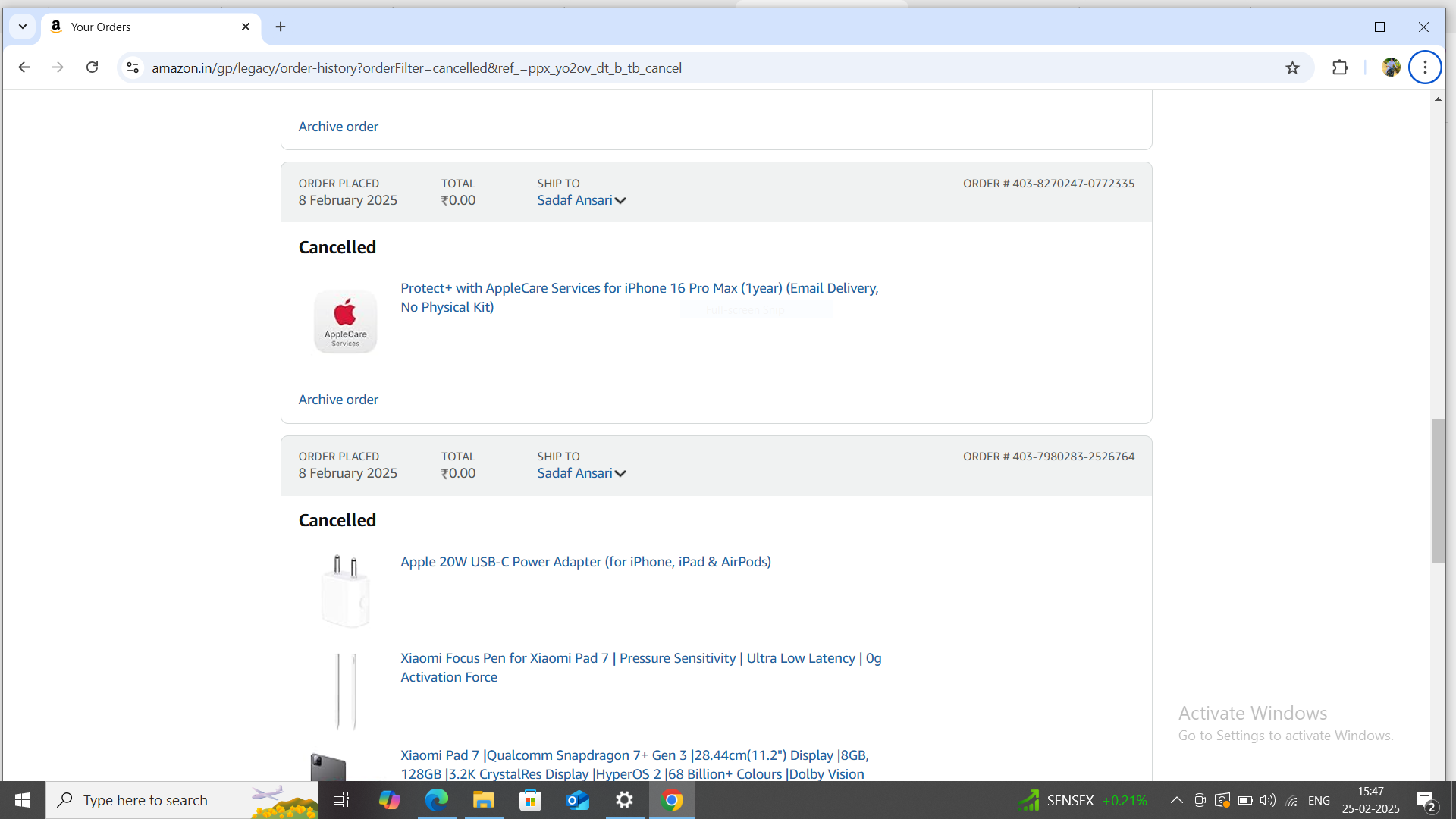Viewport: 1456px width, 819px height.
Task: Open the Chrome extensions puzzle icon
Action: (x=1340, y=67)
